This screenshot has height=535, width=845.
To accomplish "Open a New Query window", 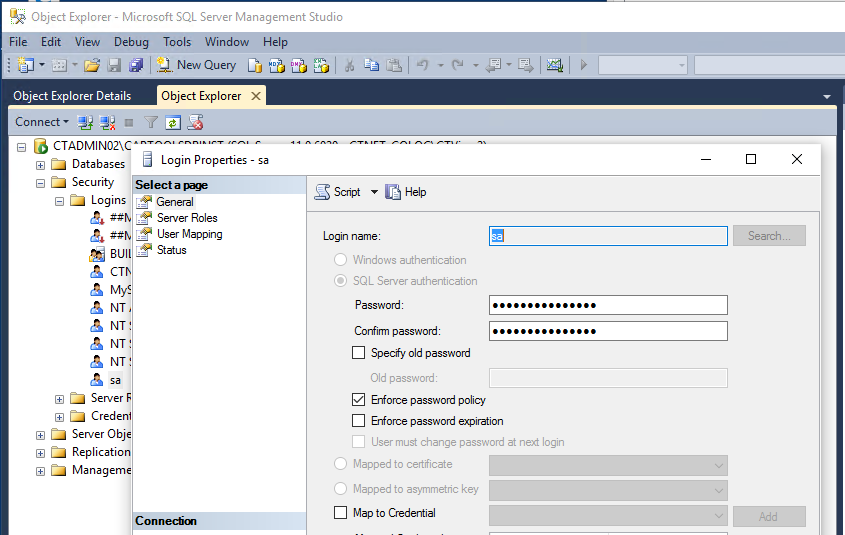I will pyautogui.click(x=196, y=65).
